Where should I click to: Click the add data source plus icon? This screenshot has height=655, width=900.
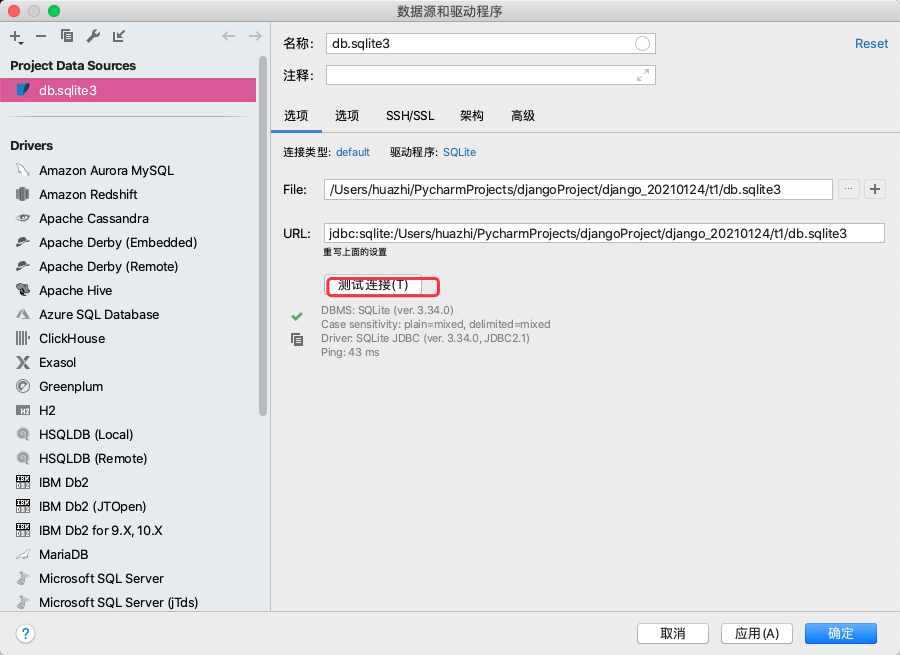click(16, 37)
